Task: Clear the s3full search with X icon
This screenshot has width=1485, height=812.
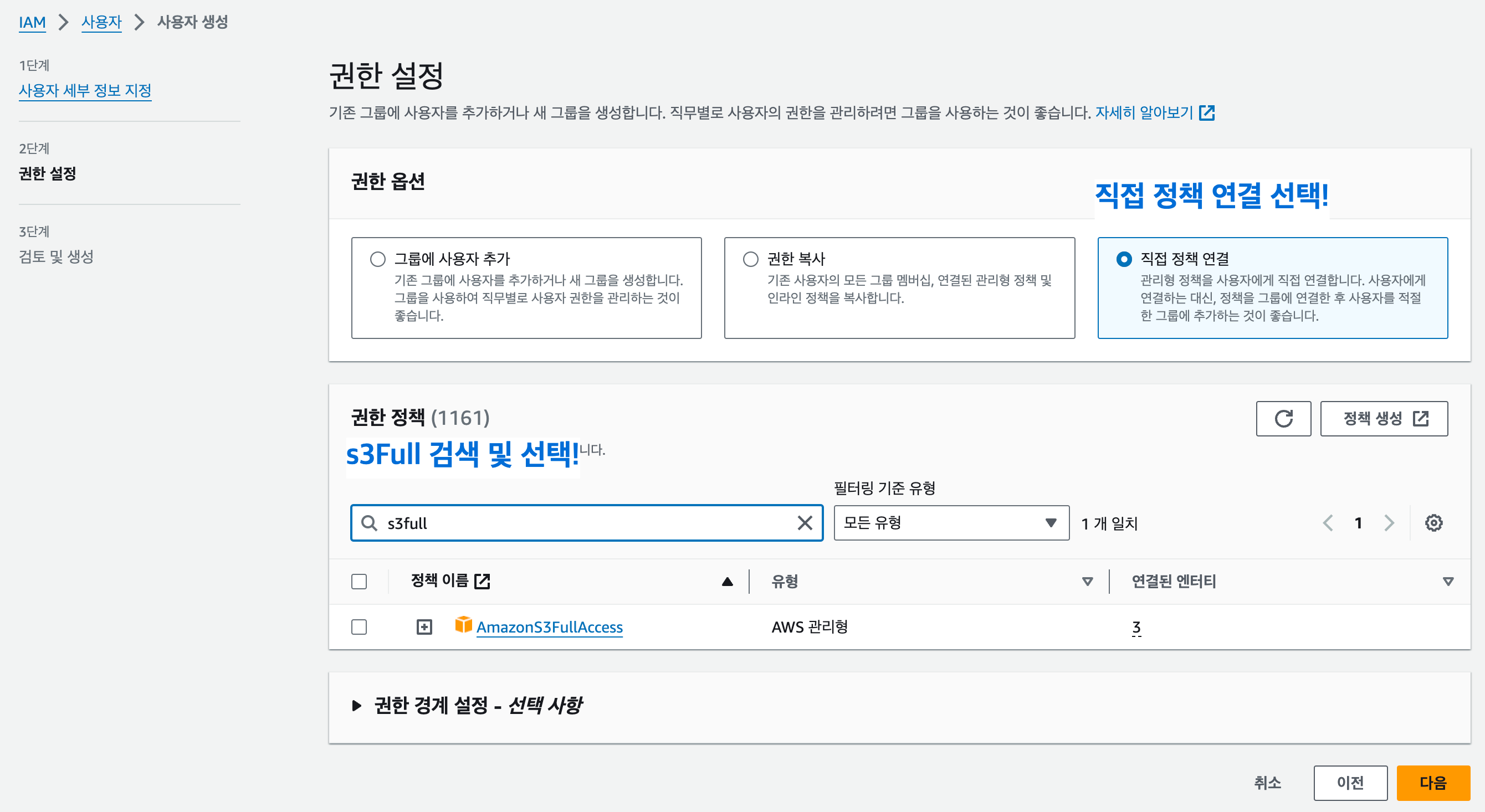Action: pyautogui.click(x=804, y=523)
